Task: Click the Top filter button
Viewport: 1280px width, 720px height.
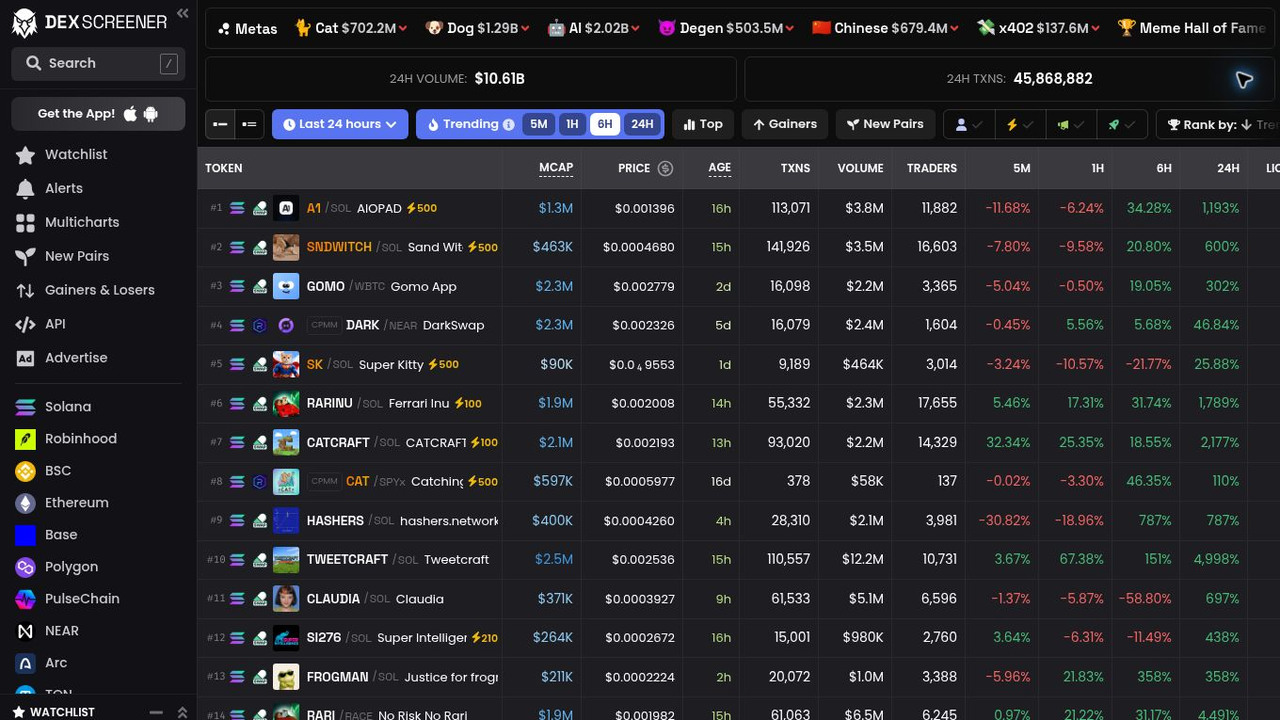Action: (x=703, y=124)
